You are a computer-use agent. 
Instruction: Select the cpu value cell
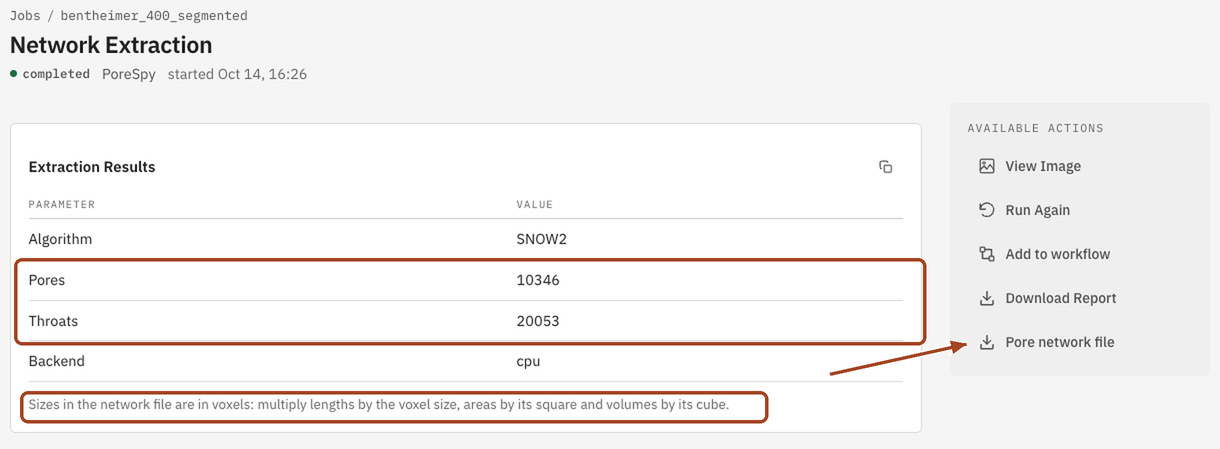pyautogui.click(x=528, y=361)
